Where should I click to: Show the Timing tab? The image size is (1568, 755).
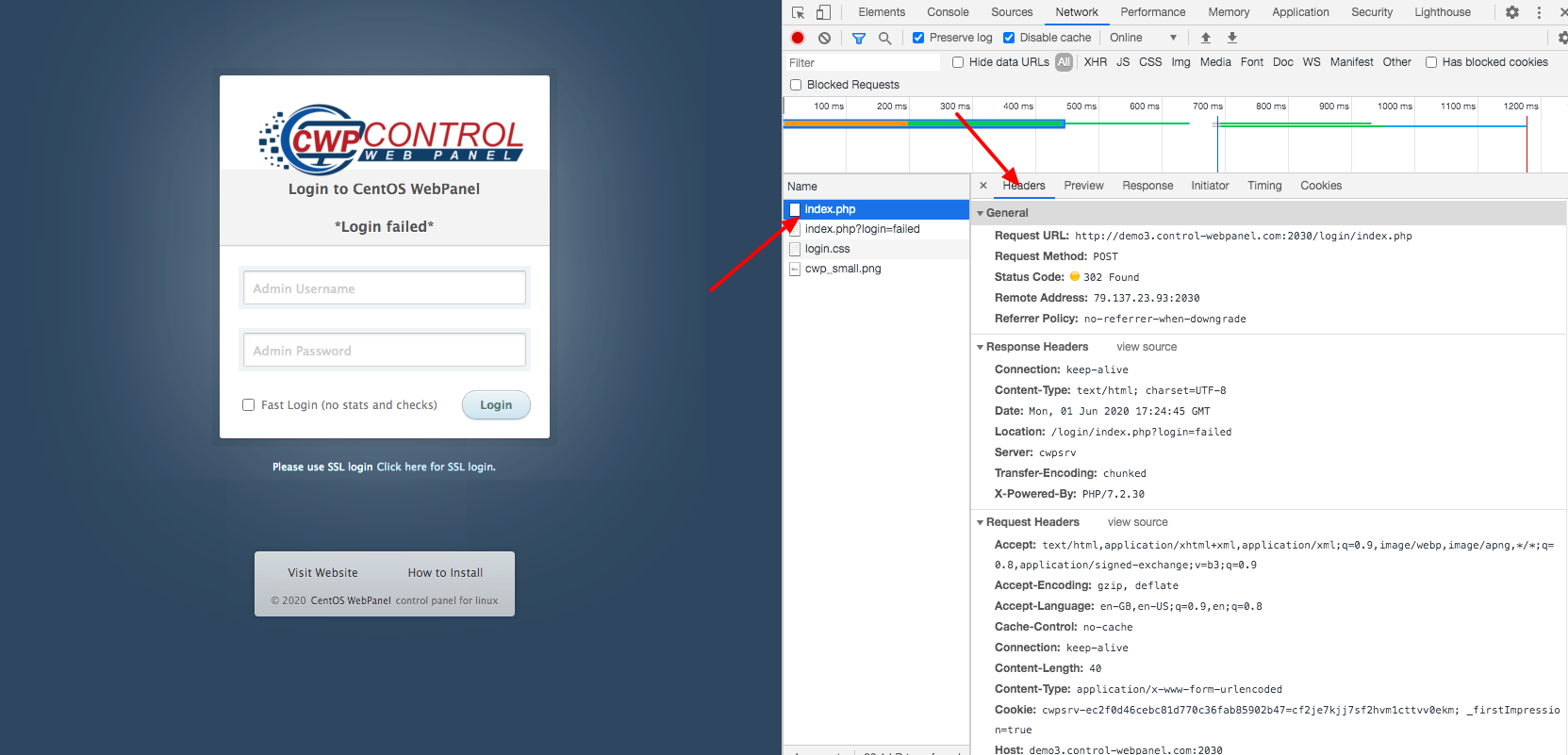pos(1264,186)
